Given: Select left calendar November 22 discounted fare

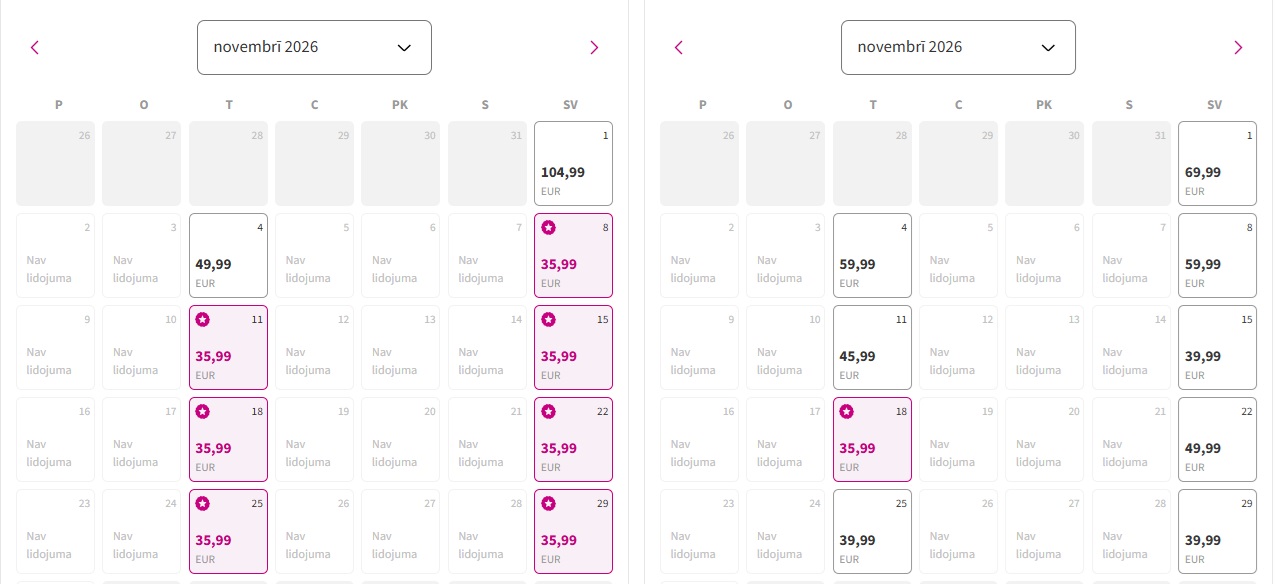Looking at the screenshot, I should coord(573,440).
